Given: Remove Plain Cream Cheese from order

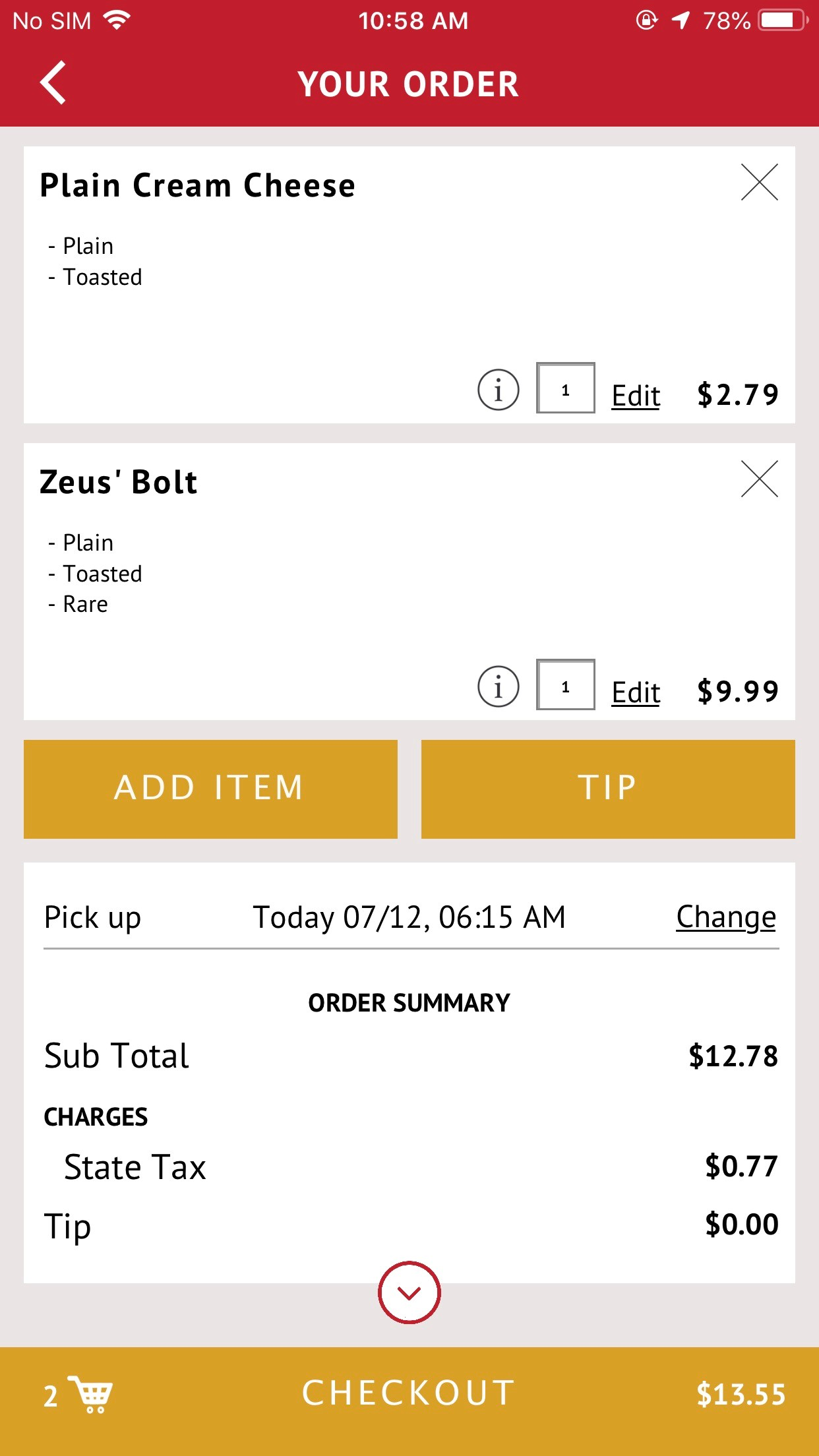Looking at the screenshot, I should coord(759,182).
